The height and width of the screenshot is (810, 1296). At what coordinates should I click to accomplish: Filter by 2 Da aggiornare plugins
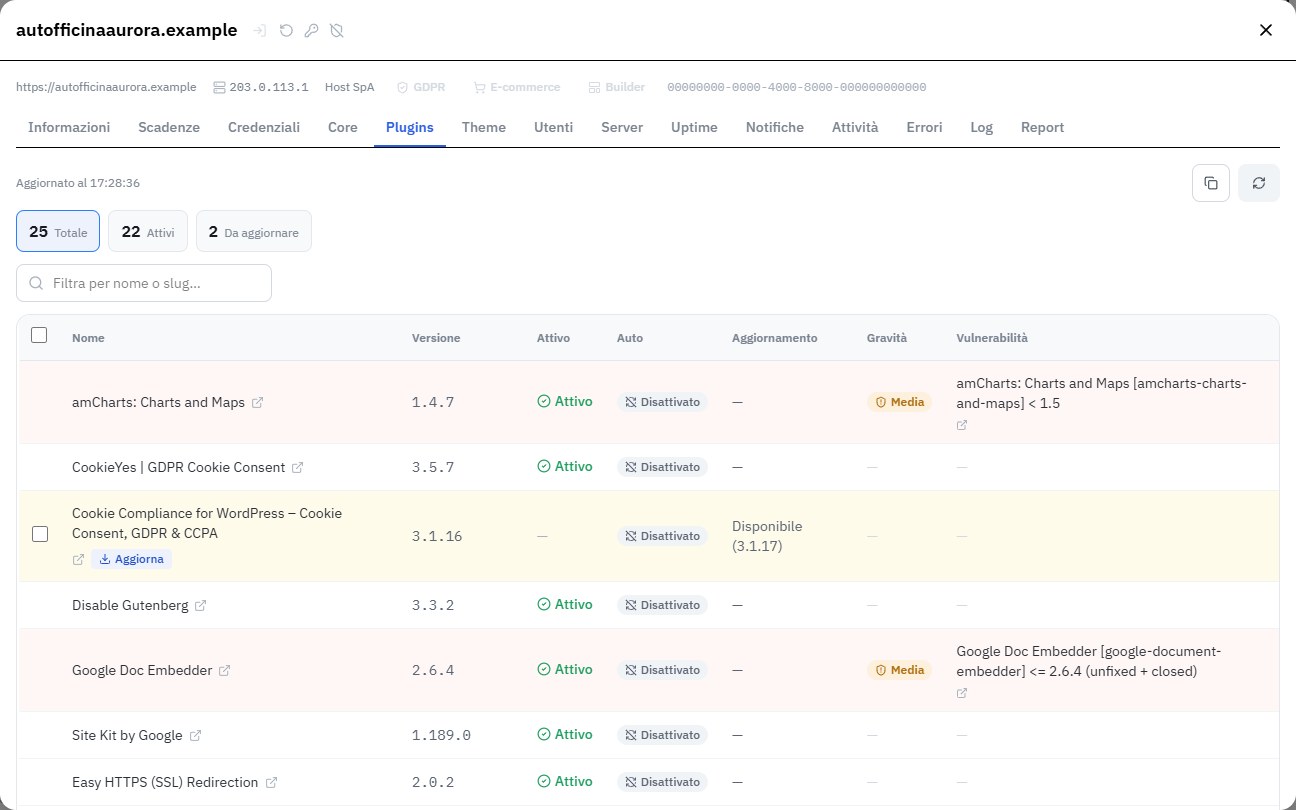254,231
